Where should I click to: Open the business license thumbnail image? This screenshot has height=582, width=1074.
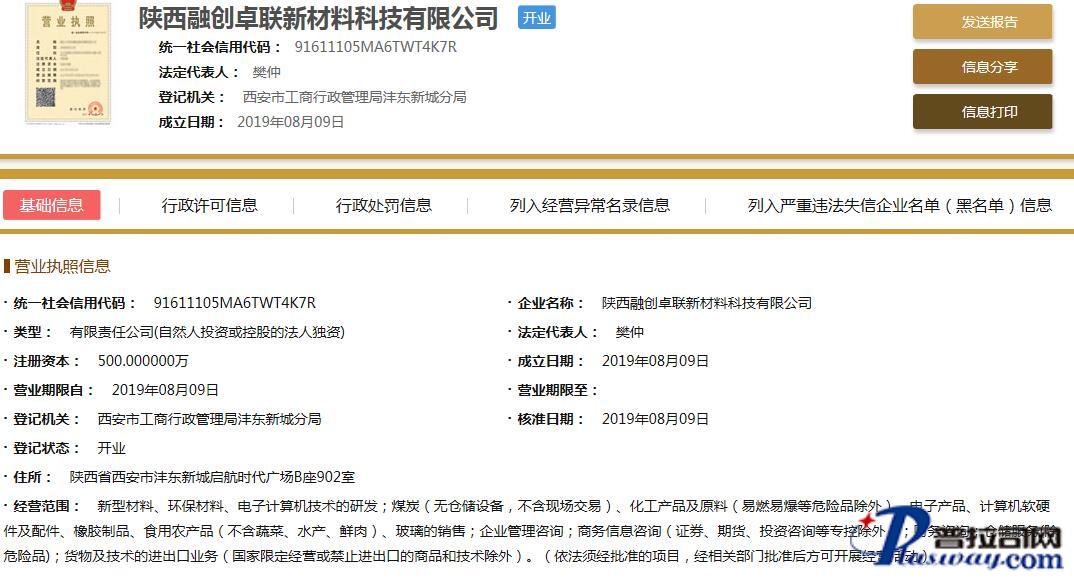coord(67,63)
